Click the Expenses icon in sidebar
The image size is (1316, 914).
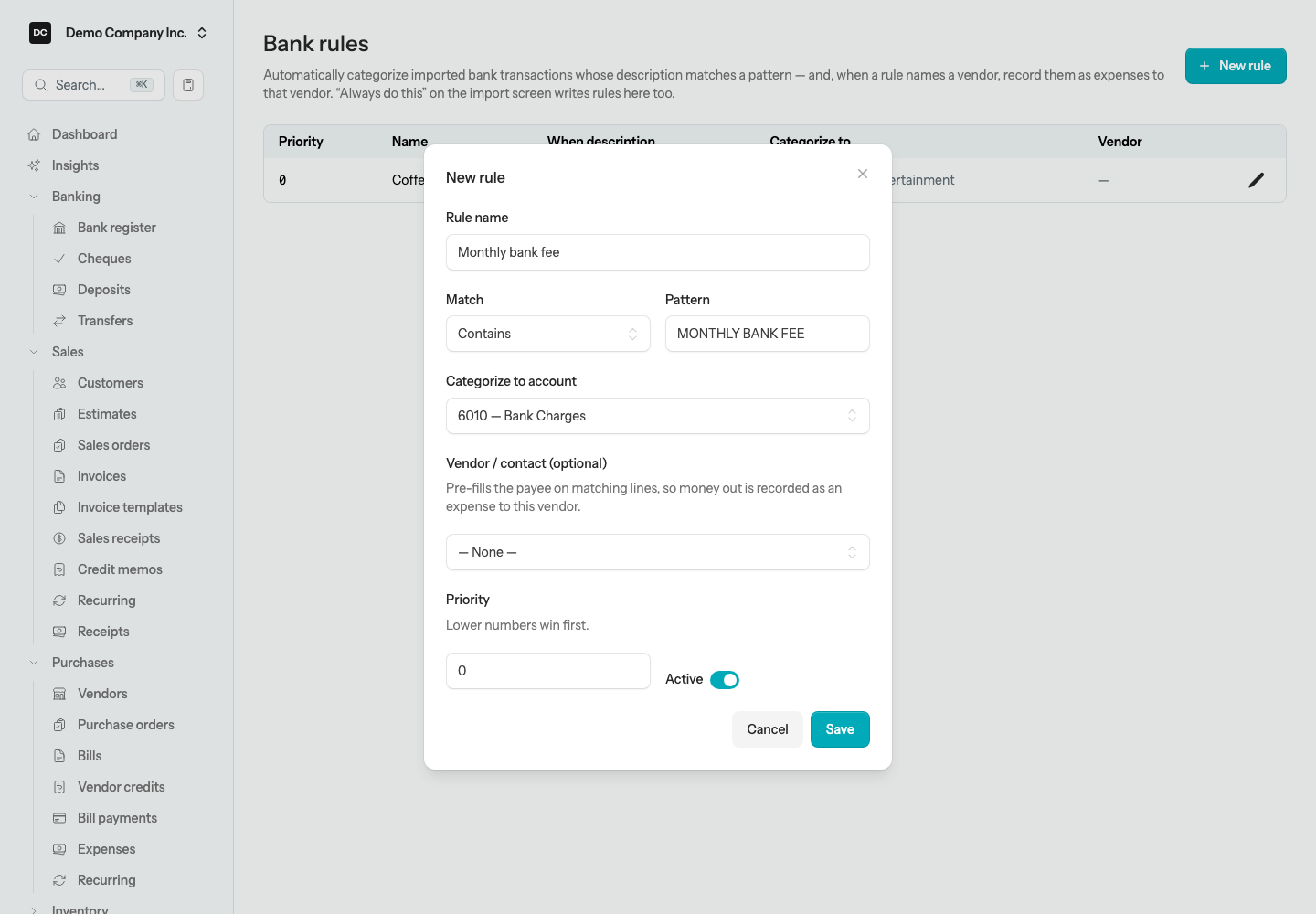[59, 849]
